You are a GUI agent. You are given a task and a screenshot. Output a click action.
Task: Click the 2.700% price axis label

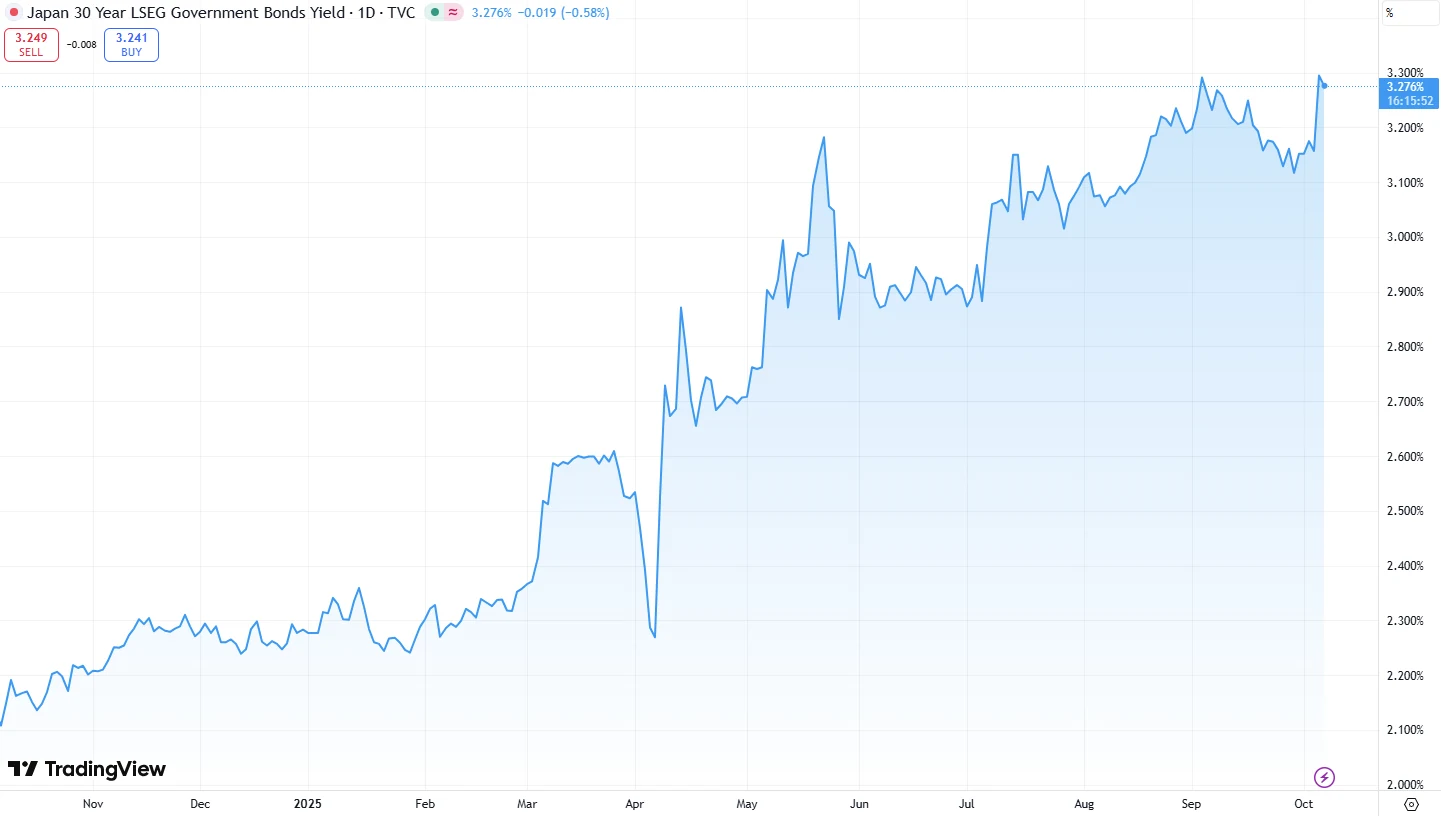coord(1406,402)
